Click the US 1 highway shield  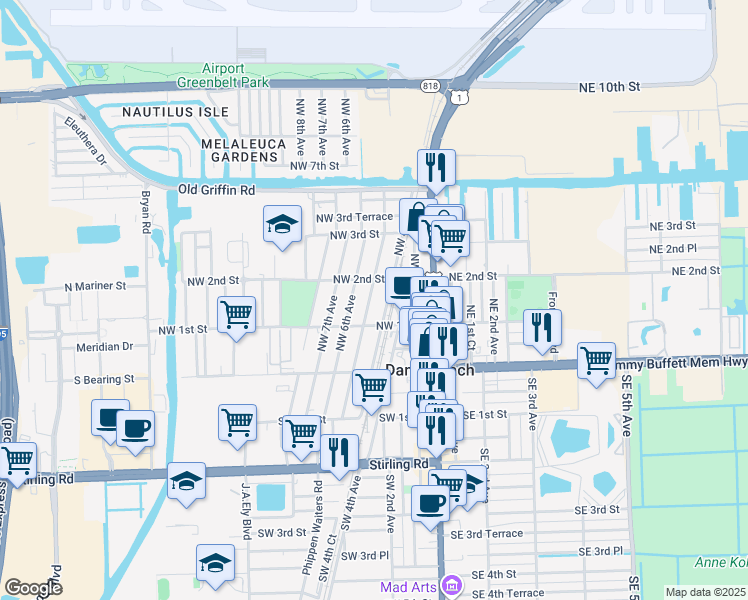pos(458,97)
